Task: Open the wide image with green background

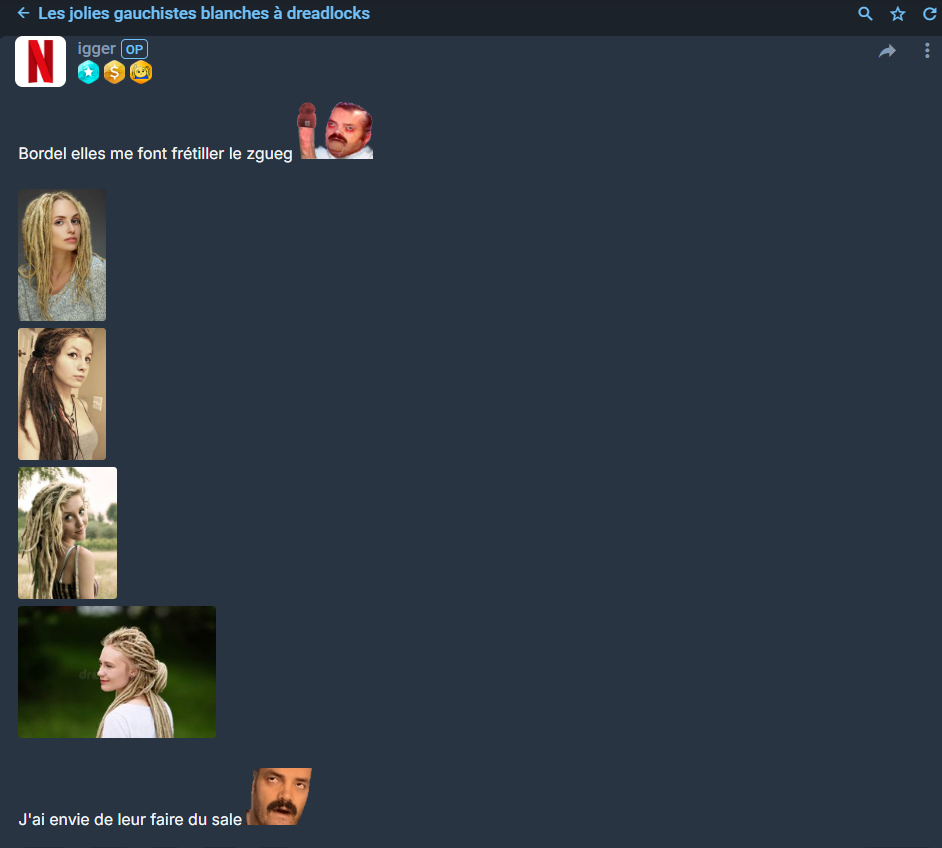Action: [117, 672]
